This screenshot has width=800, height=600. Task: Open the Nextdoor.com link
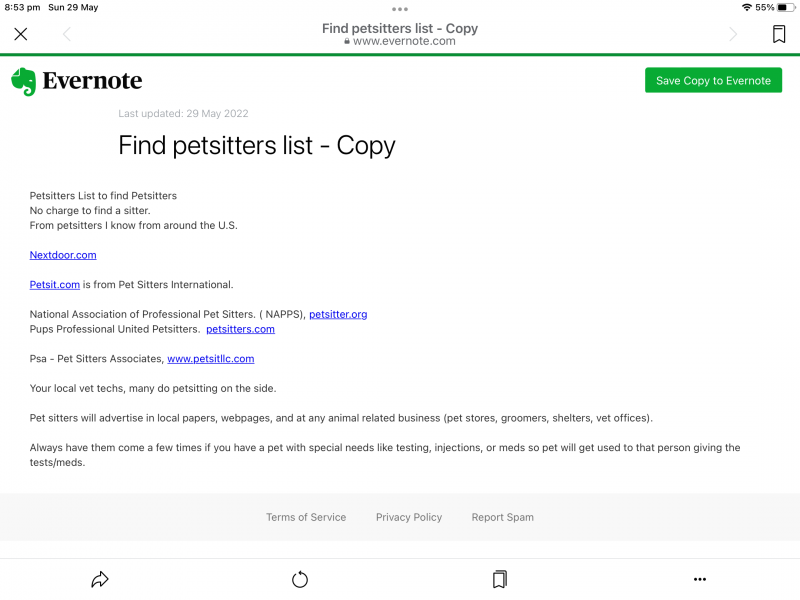point(63,255)
